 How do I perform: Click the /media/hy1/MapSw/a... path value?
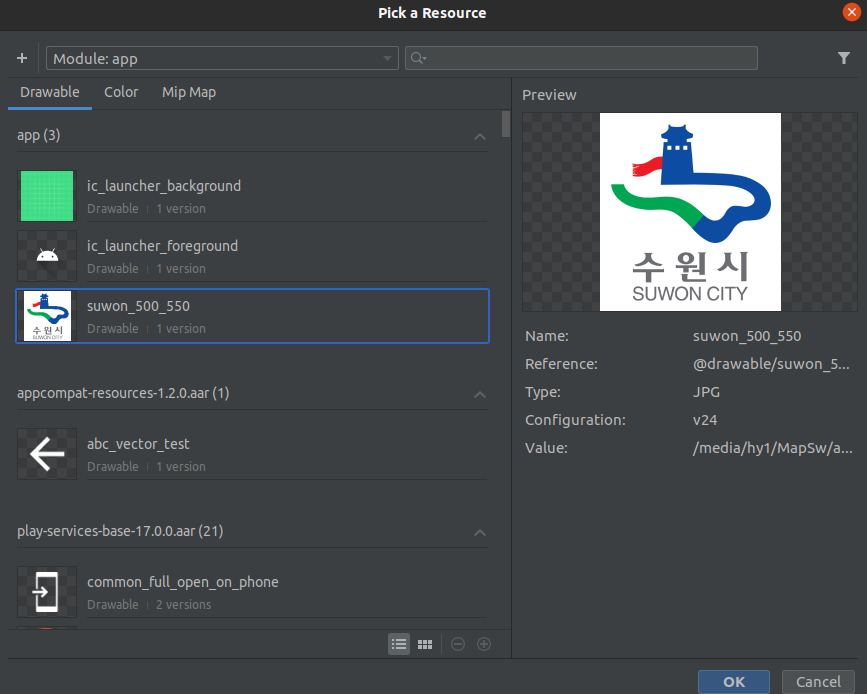point(772,448)
